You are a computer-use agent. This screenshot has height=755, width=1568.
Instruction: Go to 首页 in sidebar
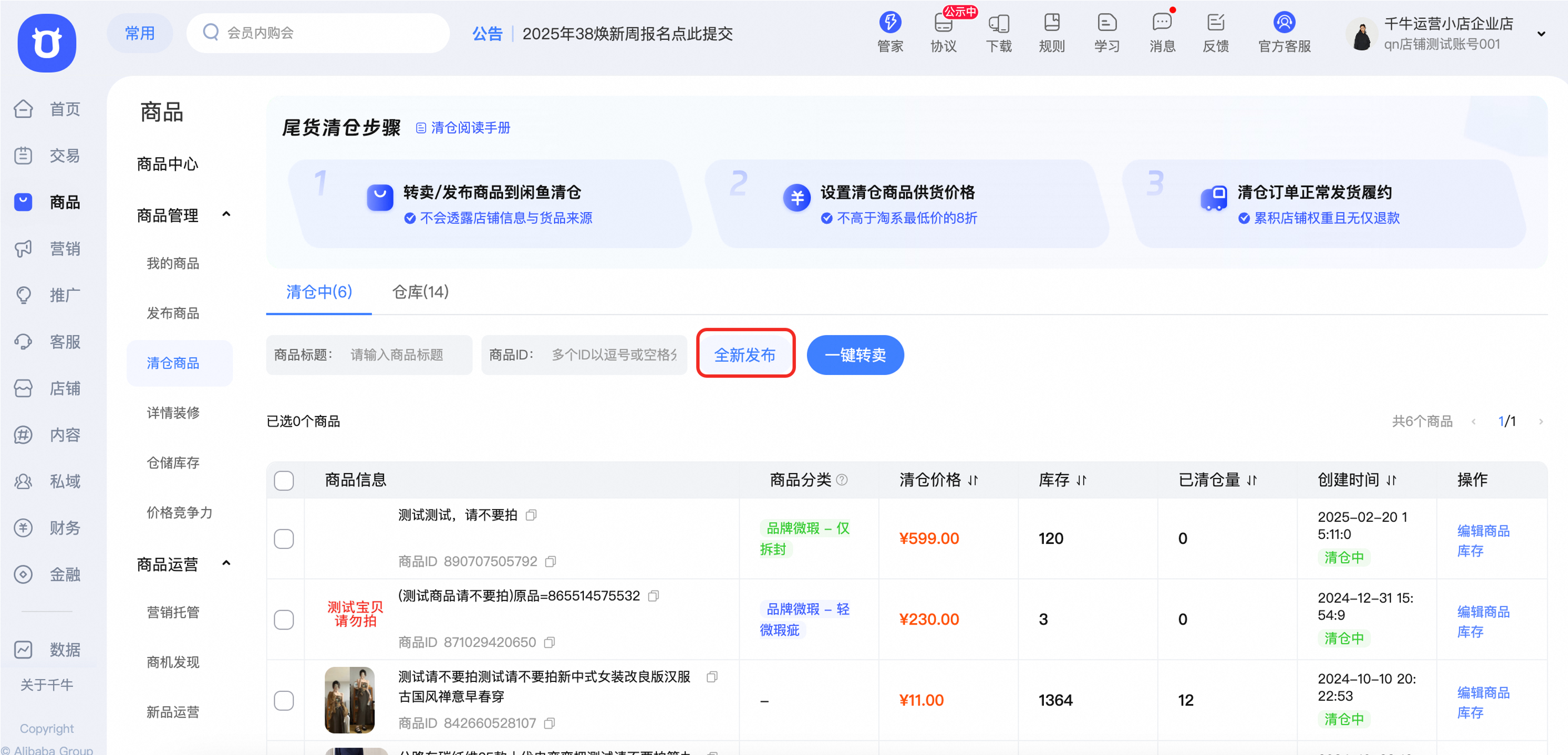[47, 109]
